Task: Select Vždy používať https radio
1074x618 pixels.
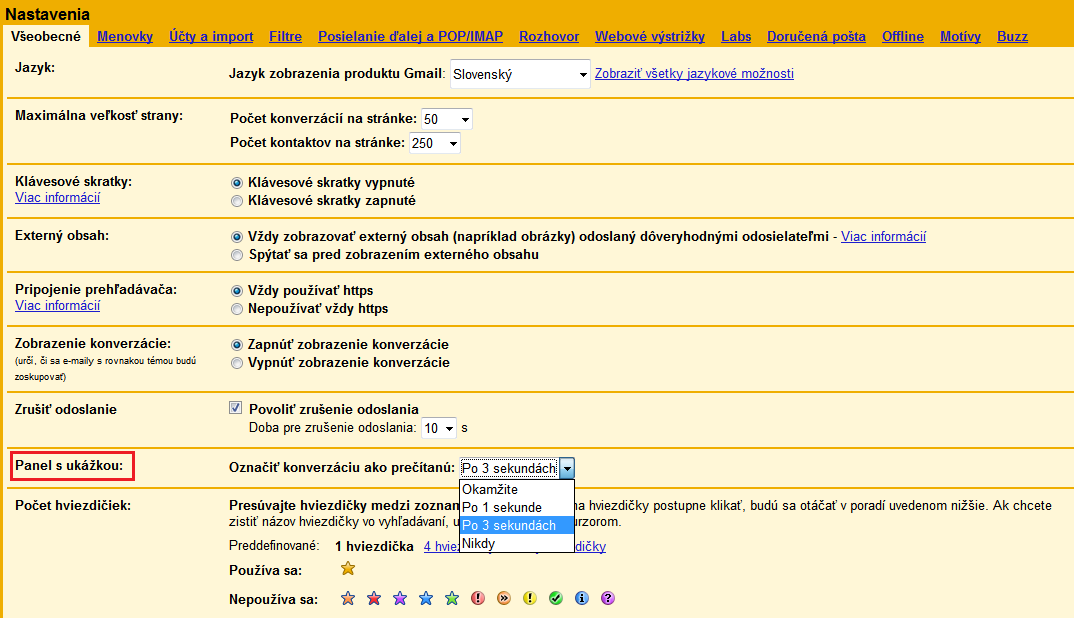Action: (237, 291)
